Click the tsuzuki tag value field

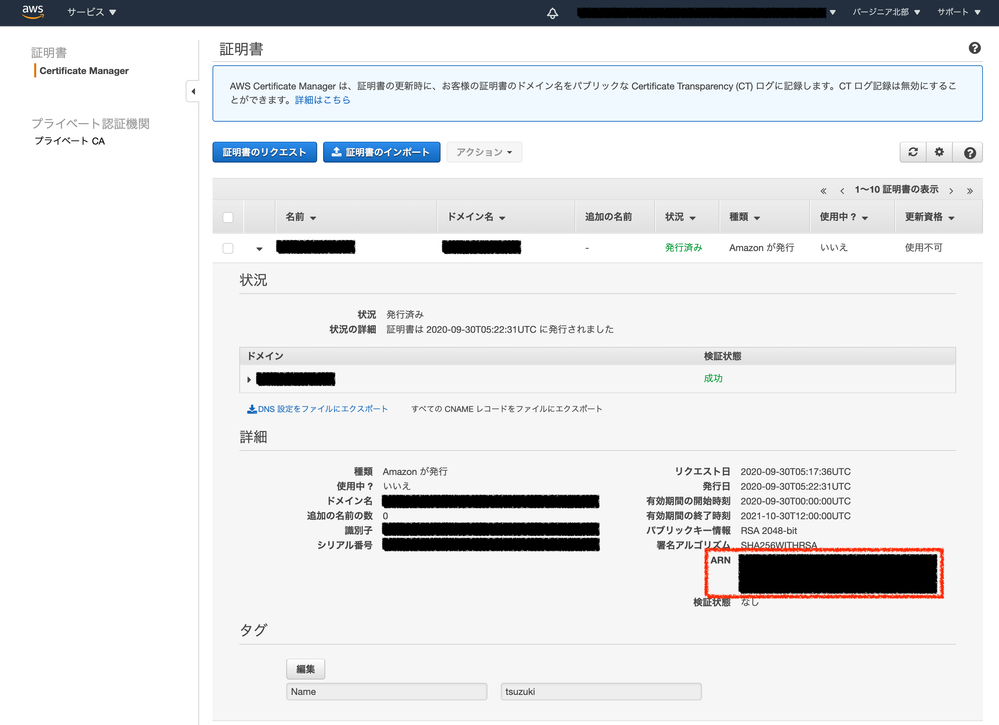(x=601, y=692)
